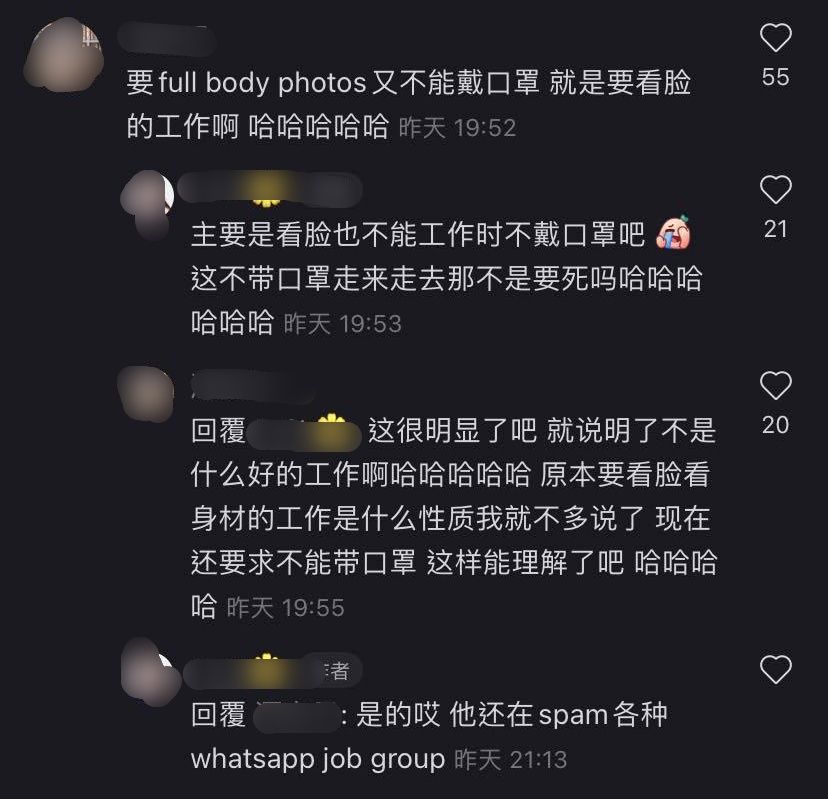
Task: Tap author username with flower emoji at bottom
Action: pyautogui.click(x=272, y=671)
